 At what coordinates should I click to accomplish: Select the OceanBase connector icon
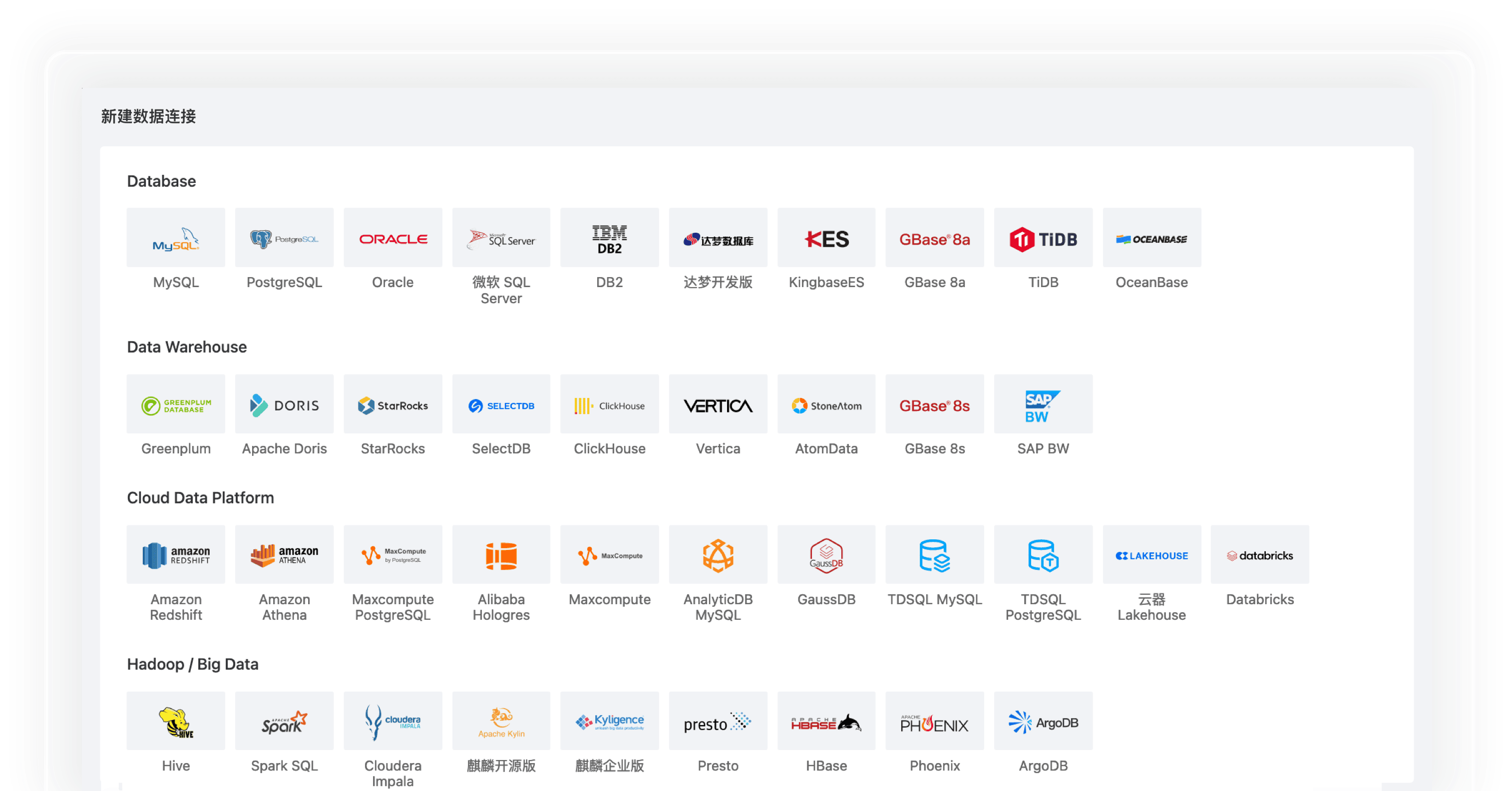(x=1151, y=238)
